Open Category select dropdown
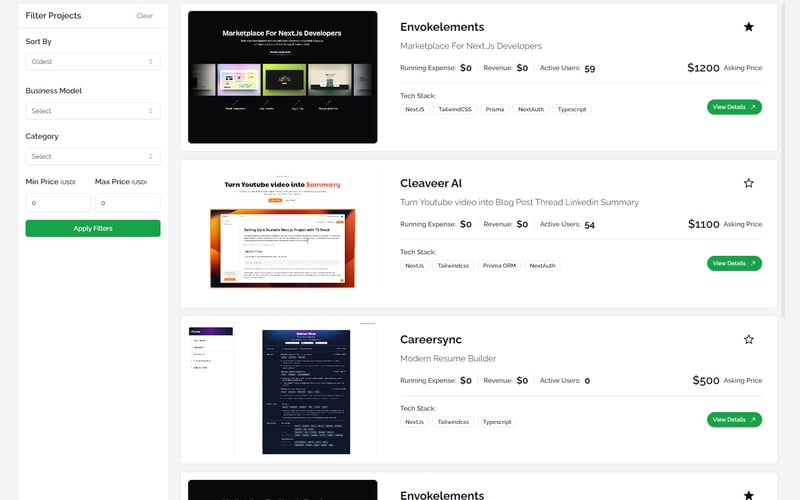Viewport: 800px width, 500px height. 93,156
